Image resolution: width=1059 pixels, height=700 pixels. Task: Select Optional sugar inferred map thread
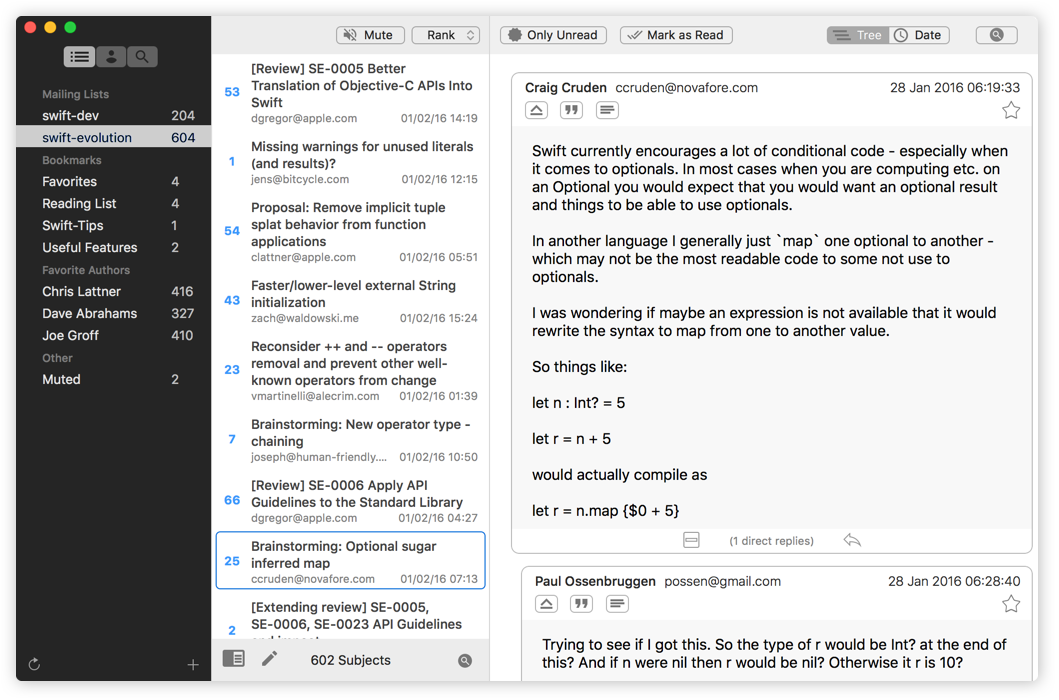tap(351, 561)
